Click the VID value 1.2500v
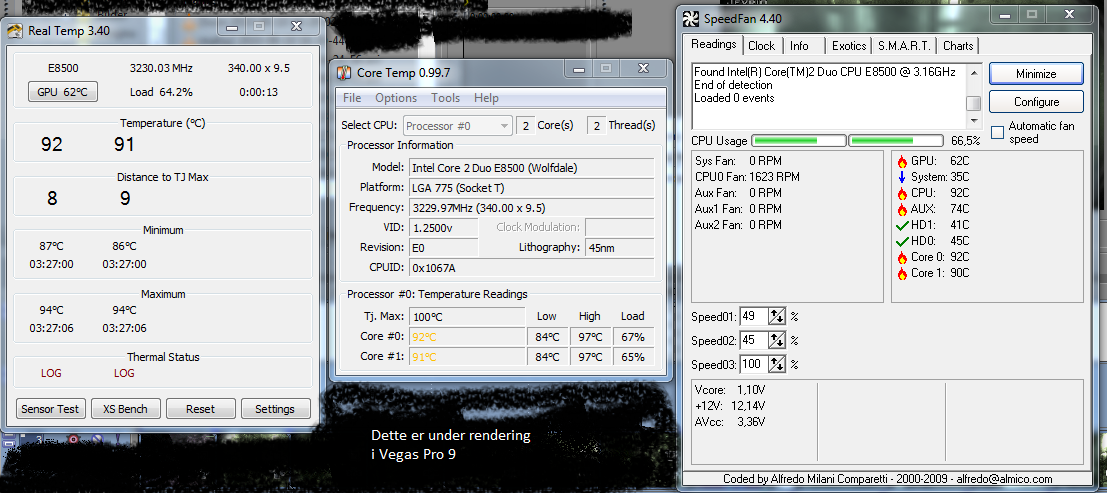 443,227
